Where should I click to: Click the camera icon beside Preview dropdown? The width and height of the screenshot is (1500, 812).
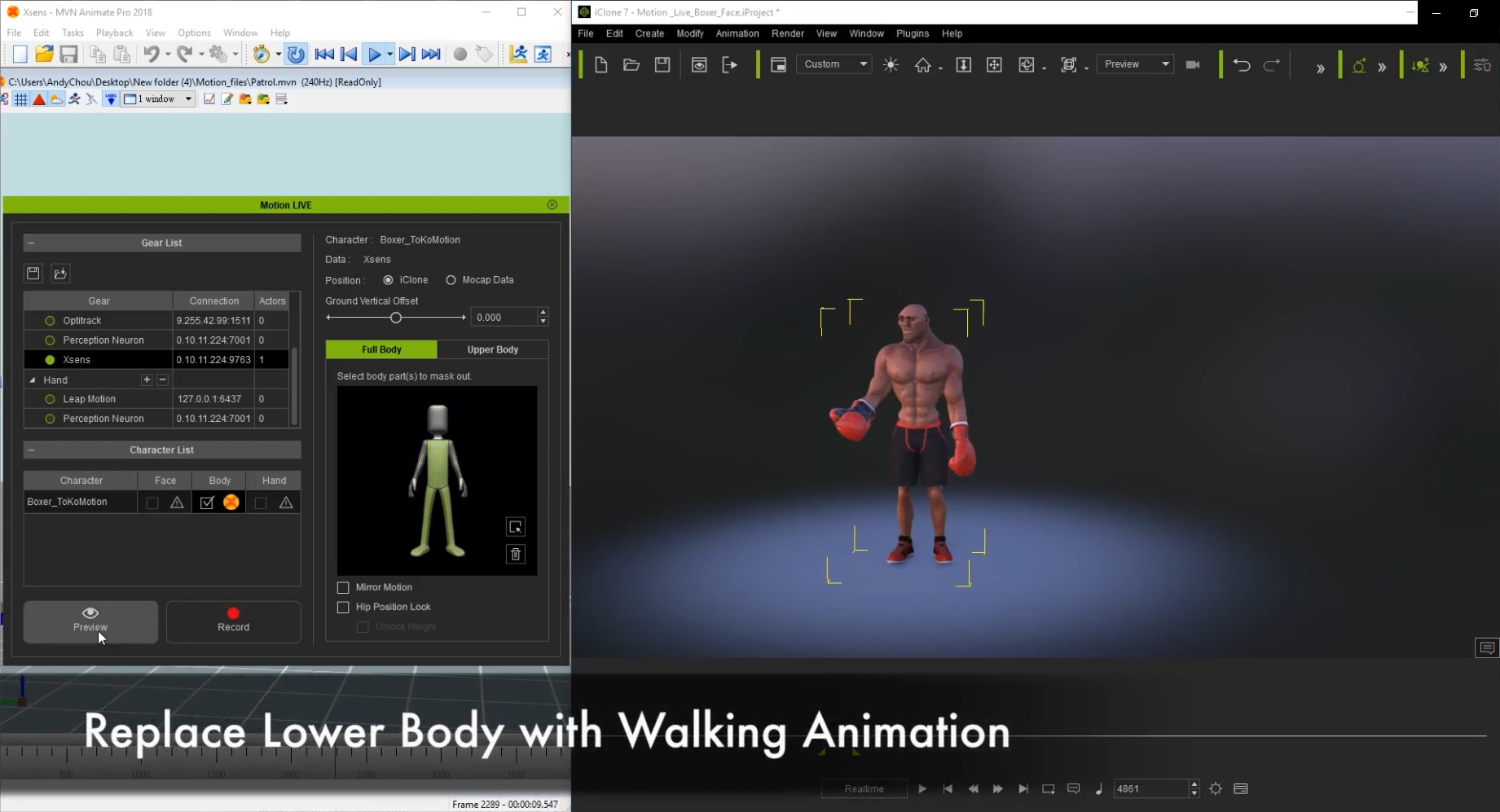point(1193,65)
